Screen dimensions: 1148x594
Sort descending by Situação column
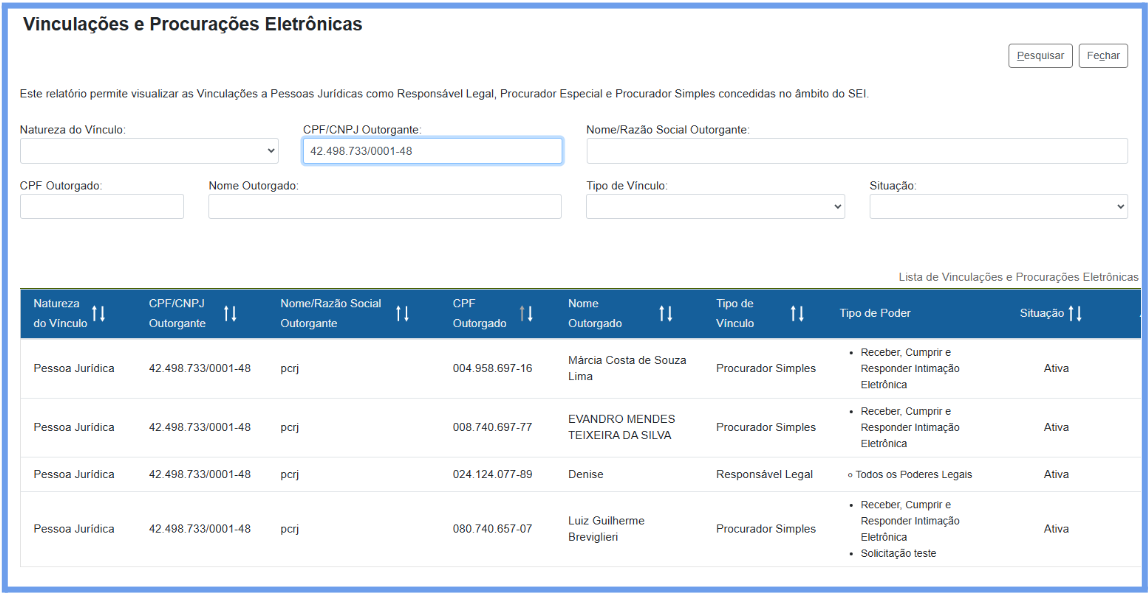[x=1079, y=314]
